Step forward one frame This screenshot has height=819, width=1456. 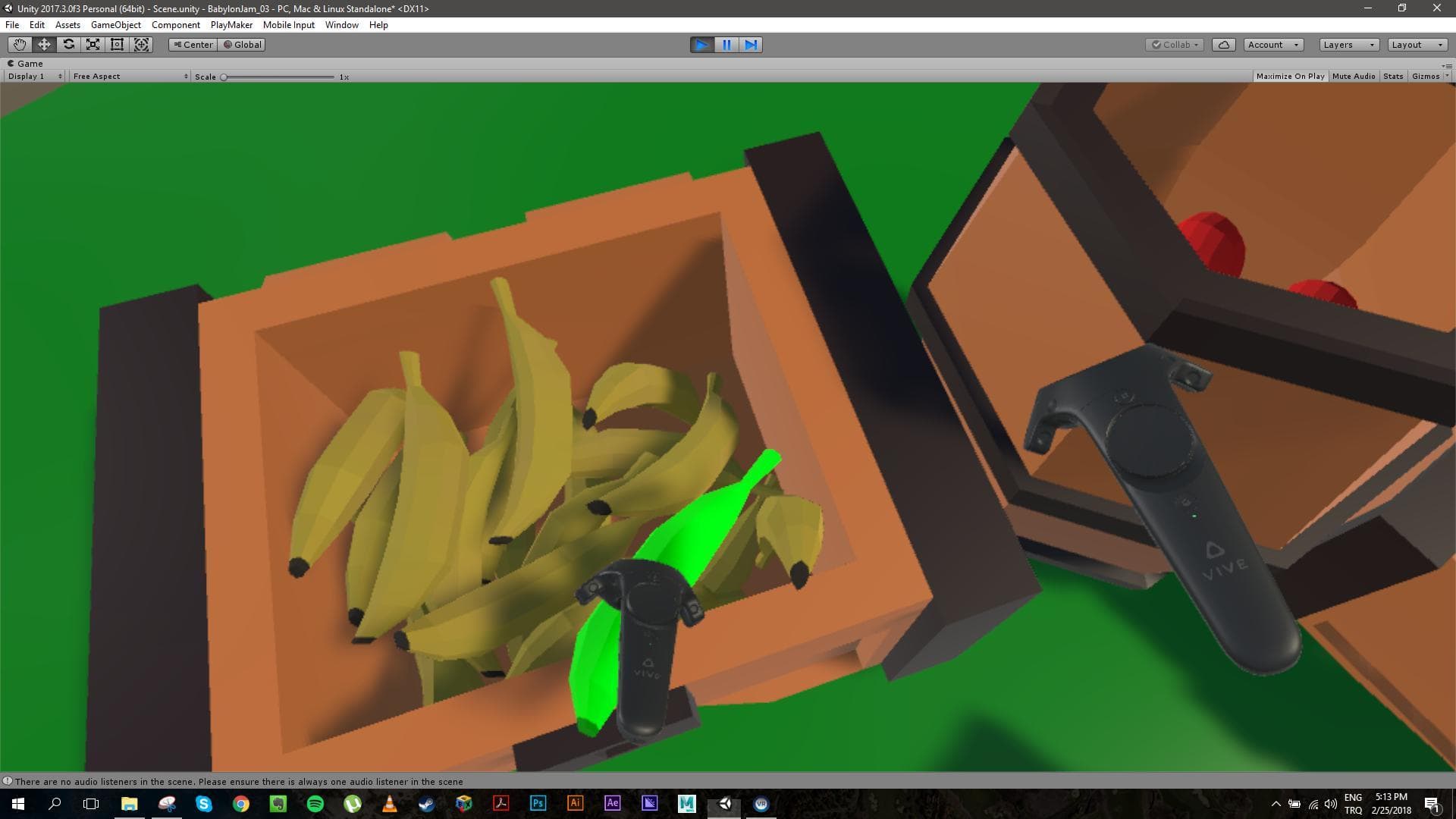pos(751,45)
